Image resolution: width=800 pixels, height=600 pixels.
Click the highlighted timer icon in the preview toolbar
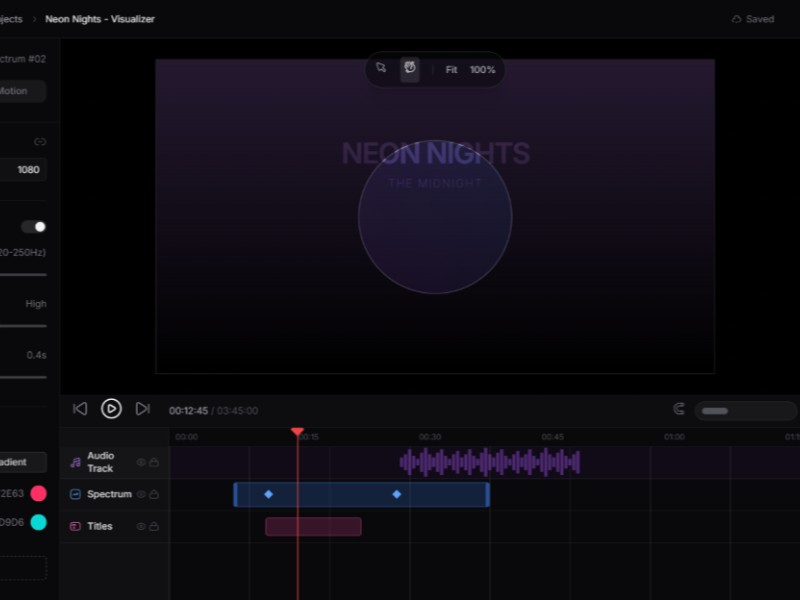point(410,69)
